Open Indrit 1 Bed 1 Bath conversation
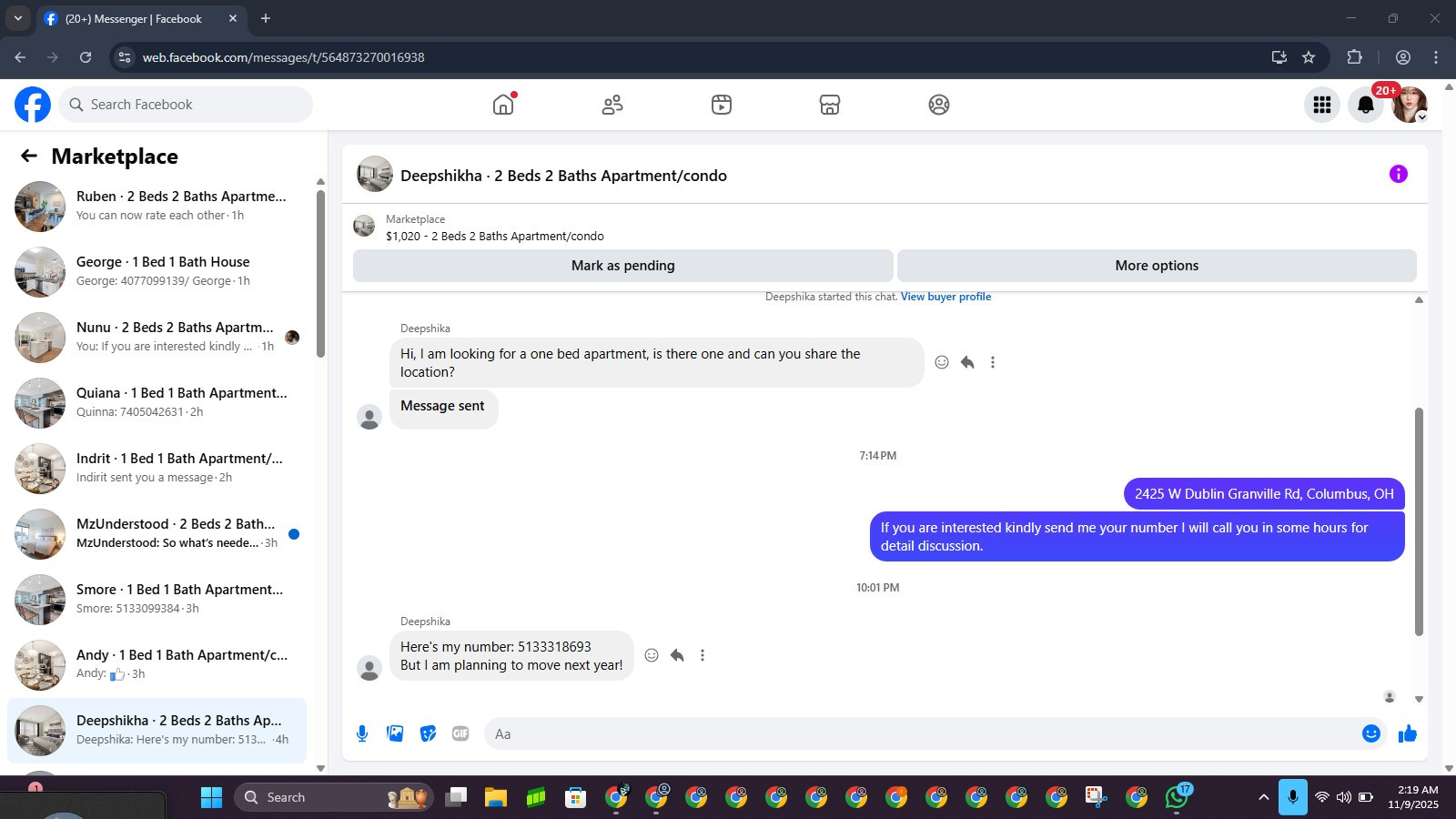Image resolution: width=1456 pixels, height=819 pixels. pyautogui.click(x=157, y=469)
